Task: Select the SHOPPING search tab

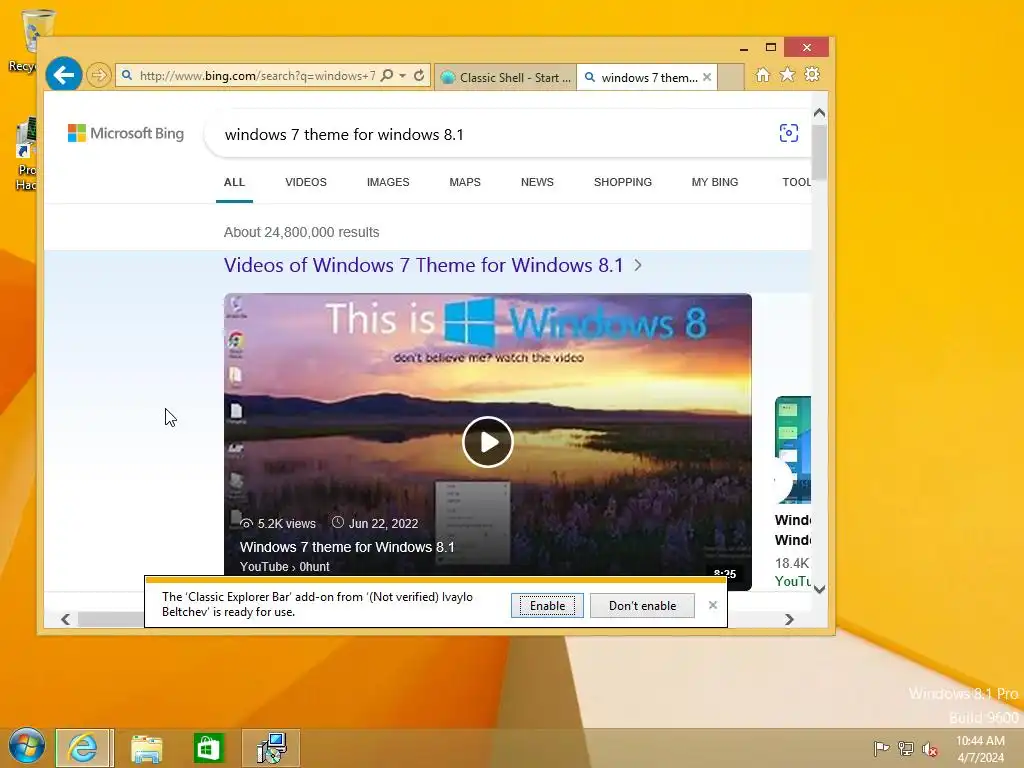Action: pyautogui.click(x=622, y=182)
